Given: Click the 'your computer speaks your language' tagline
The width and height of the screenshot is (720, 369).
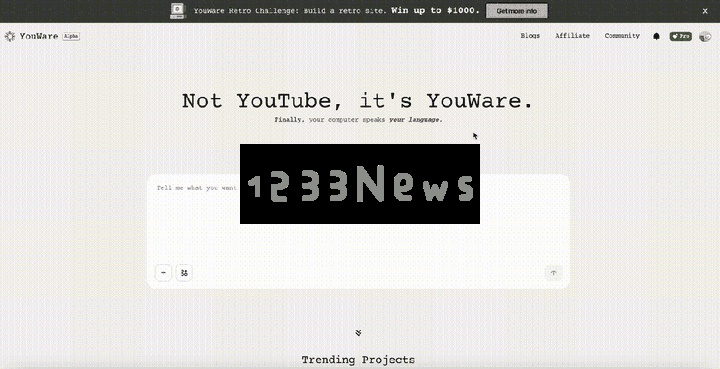Looking at the screenshot, I should pyautogui.click(x=375, y=120).
